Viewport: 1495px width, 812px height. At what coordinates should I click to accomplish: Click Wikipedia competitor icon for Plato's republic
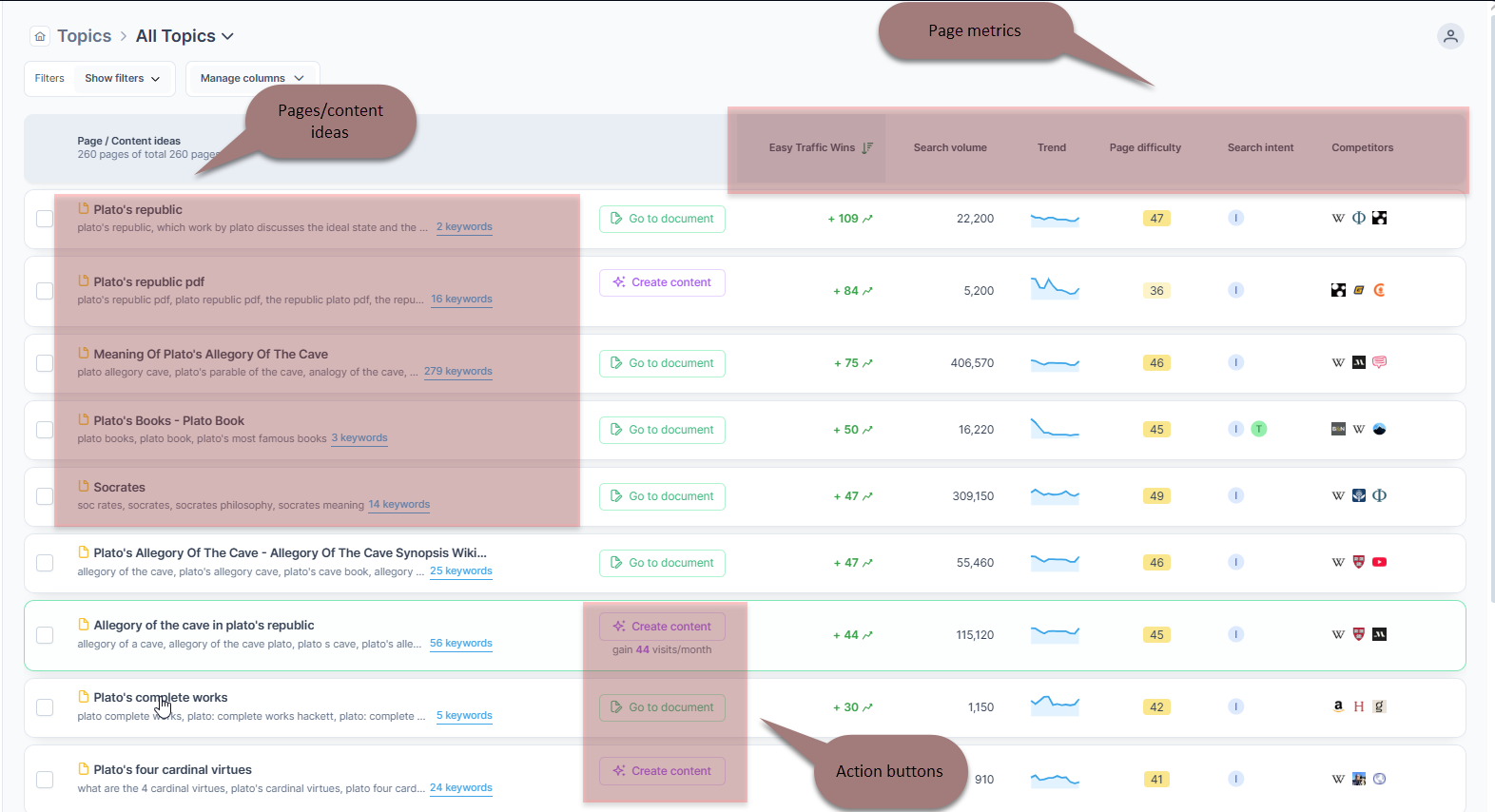(x=1338, y=219)
